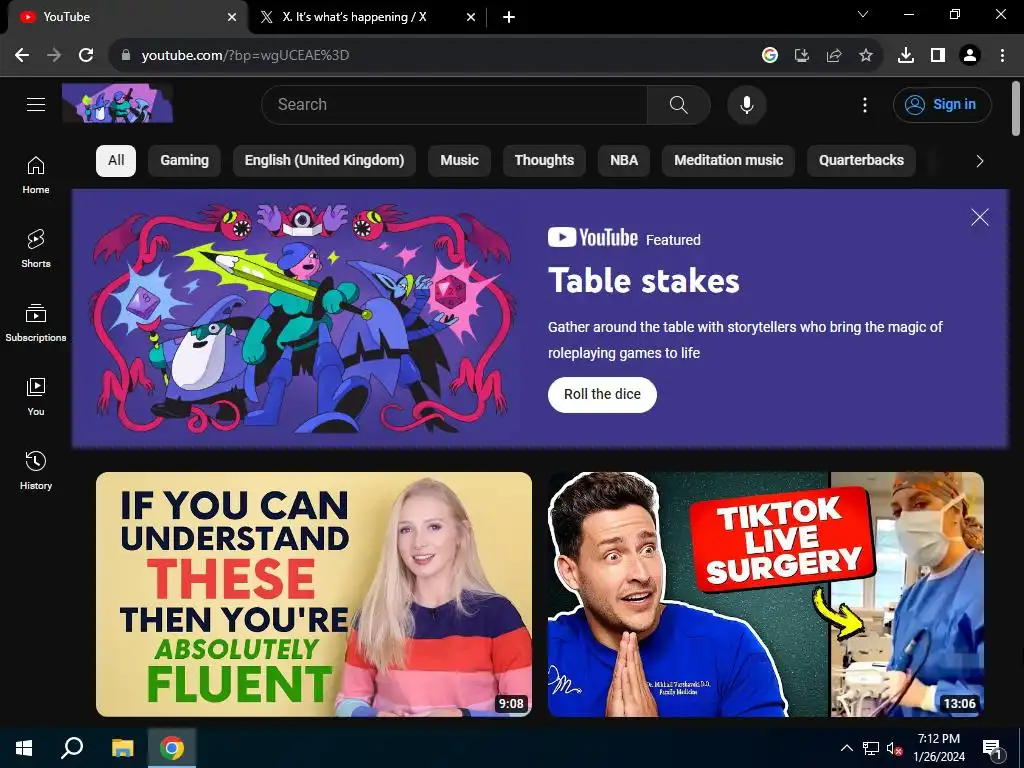Screen dimensions: 1024x768
Task: Open the You library section
Action: [36, 396]
